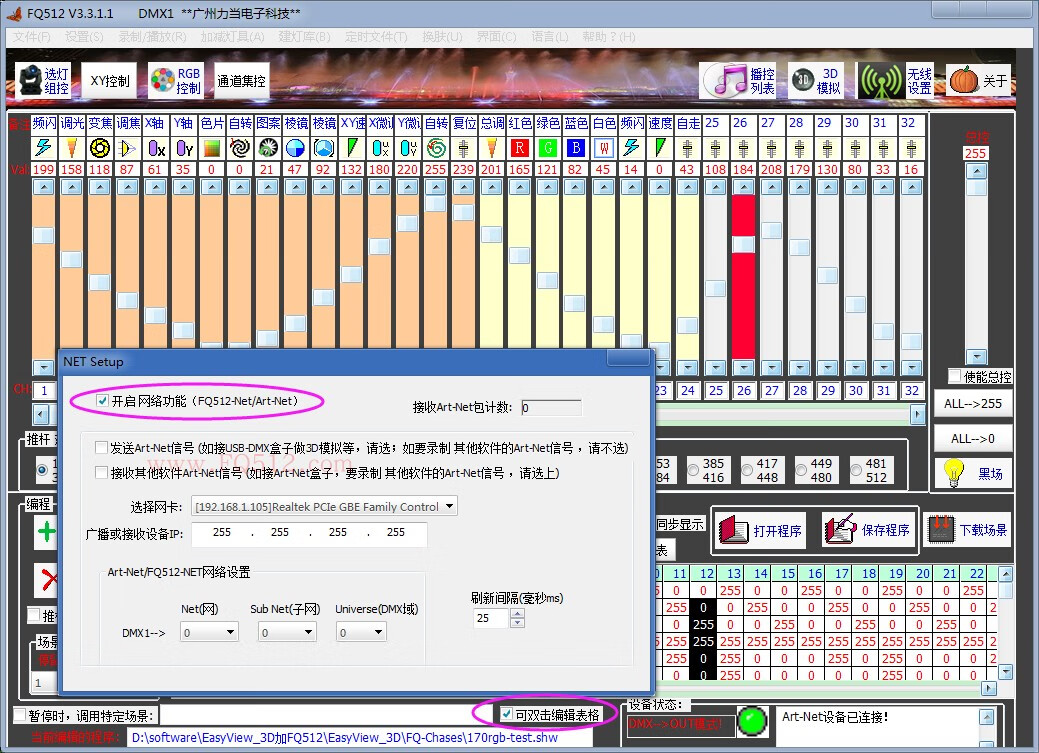This screenshot has width=1039, height=753.
Task: Enable 发送Art-Net信号 checkbox
Action: (x=102, y=448)
